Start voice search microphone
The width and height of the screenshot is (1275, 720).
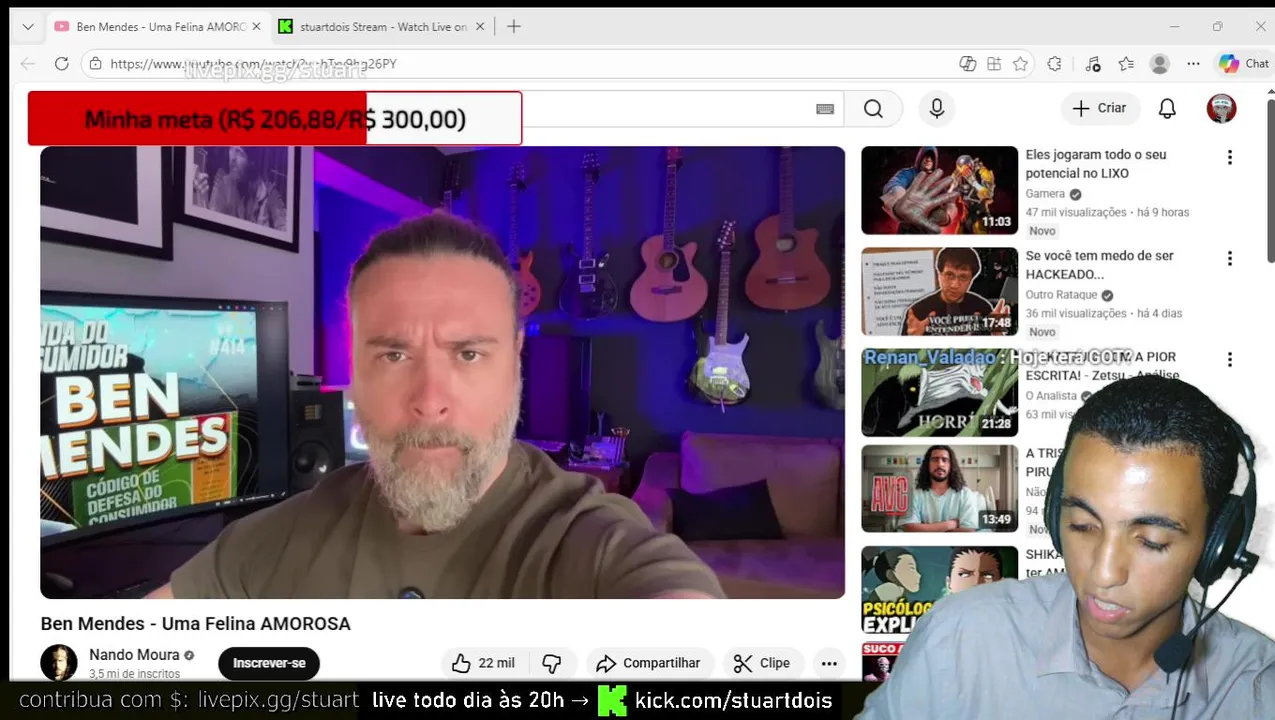[937, 108]
